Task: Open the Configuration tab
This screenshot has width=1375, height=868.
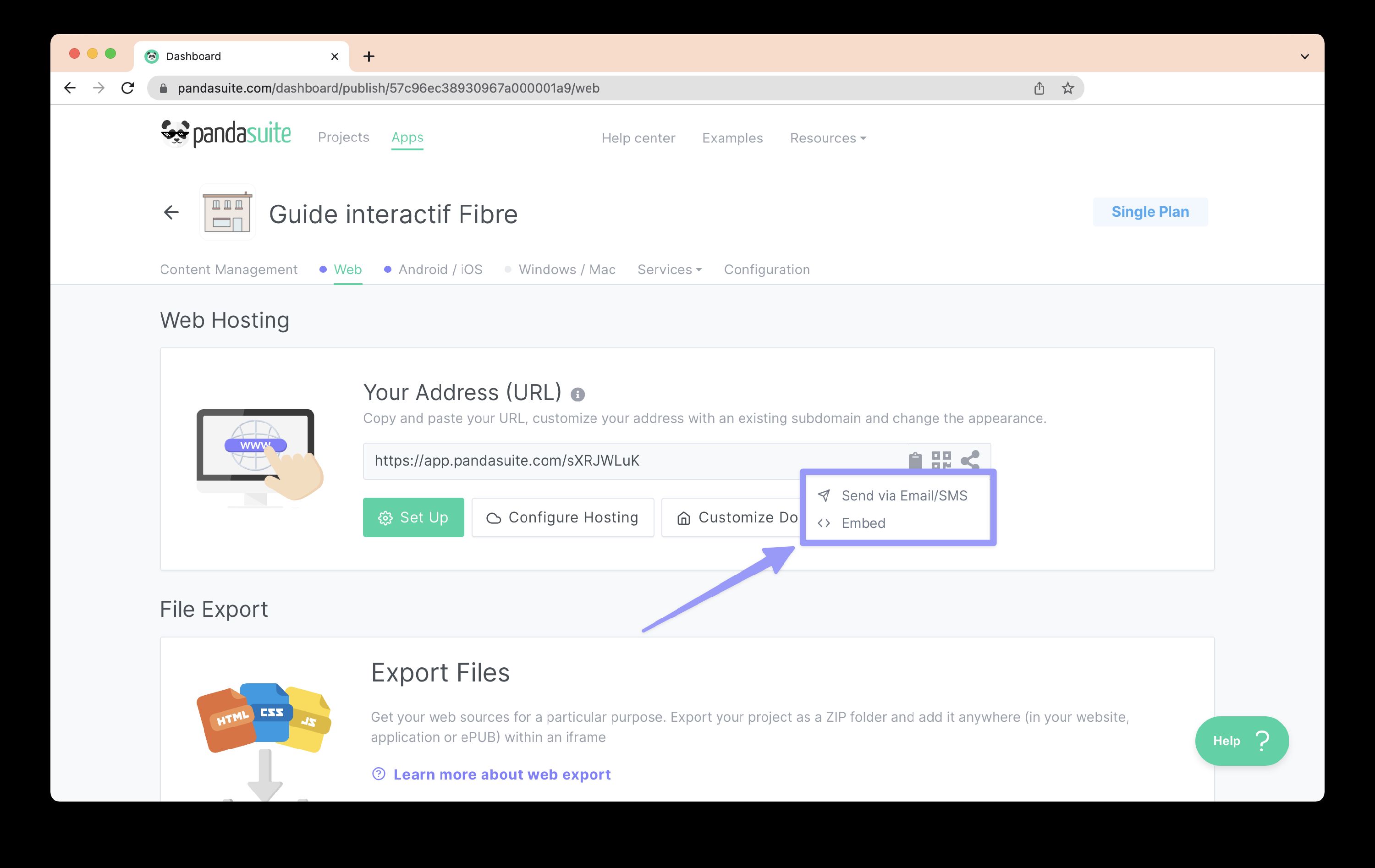Action: [x=766, y=269]
